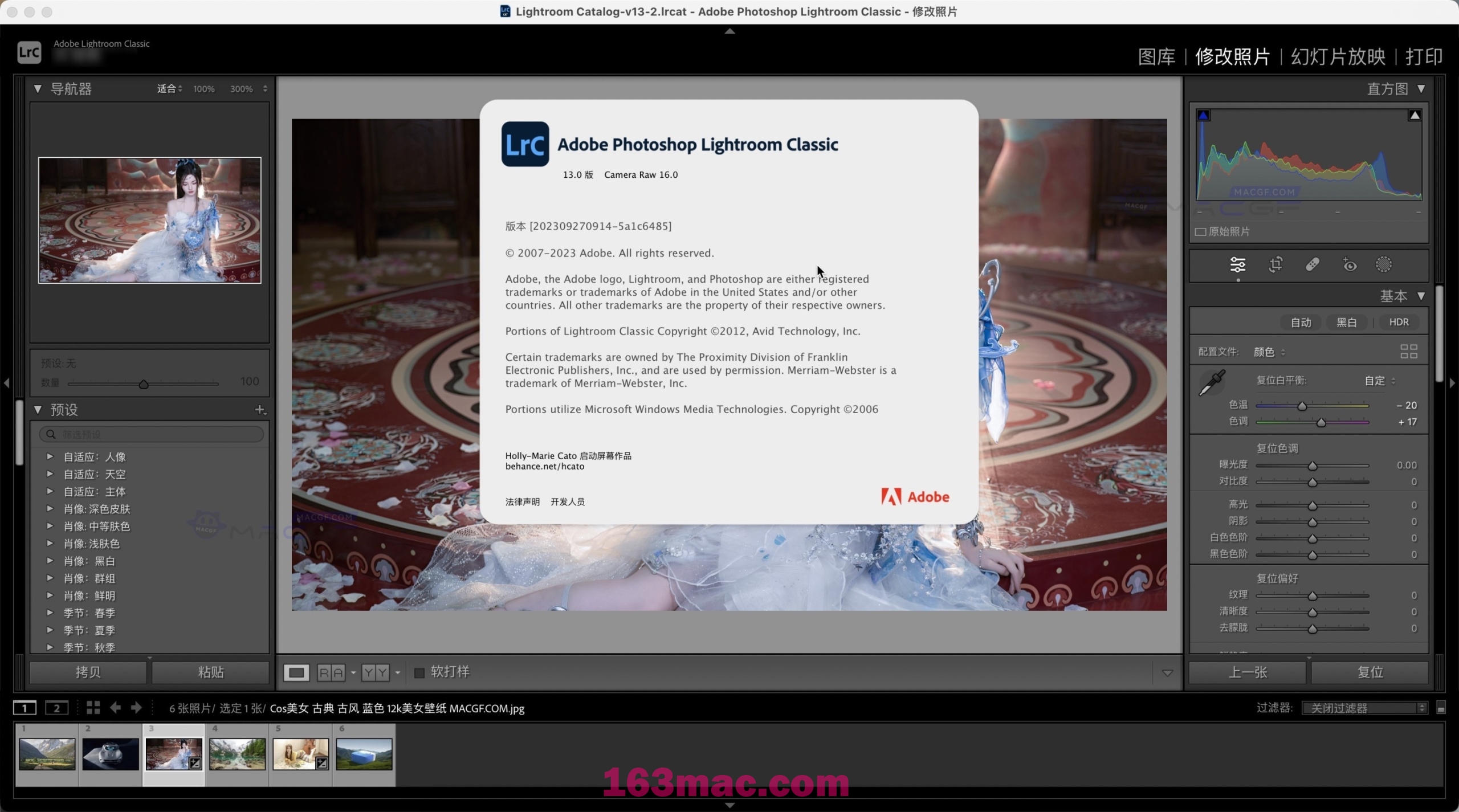Collapse the left panel group arrow

pyautogui.click(x=6, y=383)
